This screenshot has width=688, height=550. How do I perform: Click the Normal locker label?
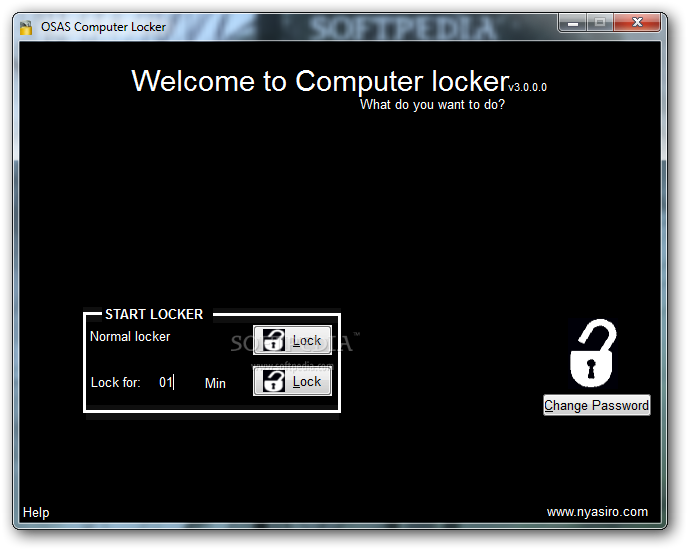pyautogui.click(x=130, y=337)
